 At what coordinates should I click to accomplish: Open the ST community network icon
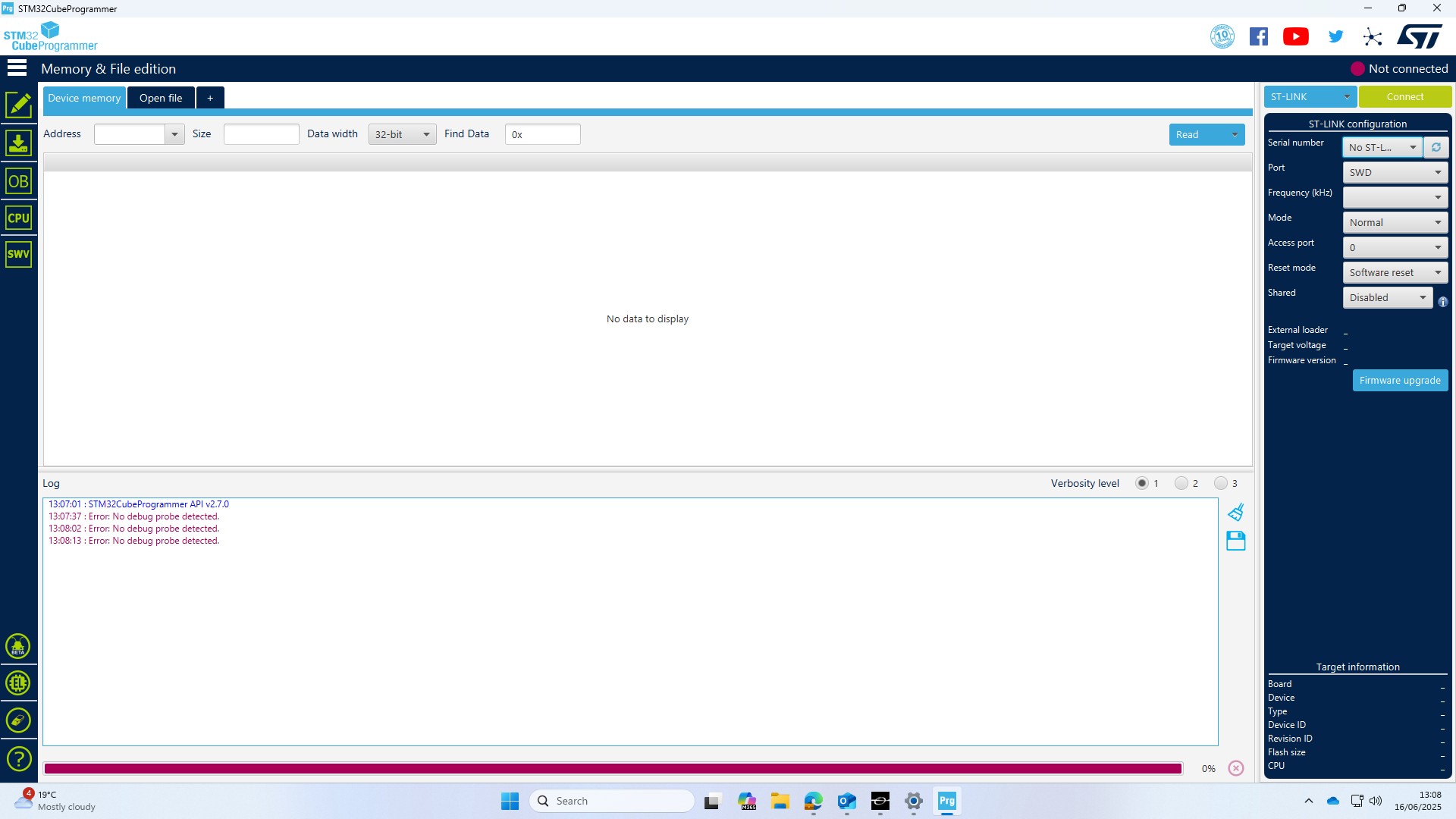(1373, 36)
